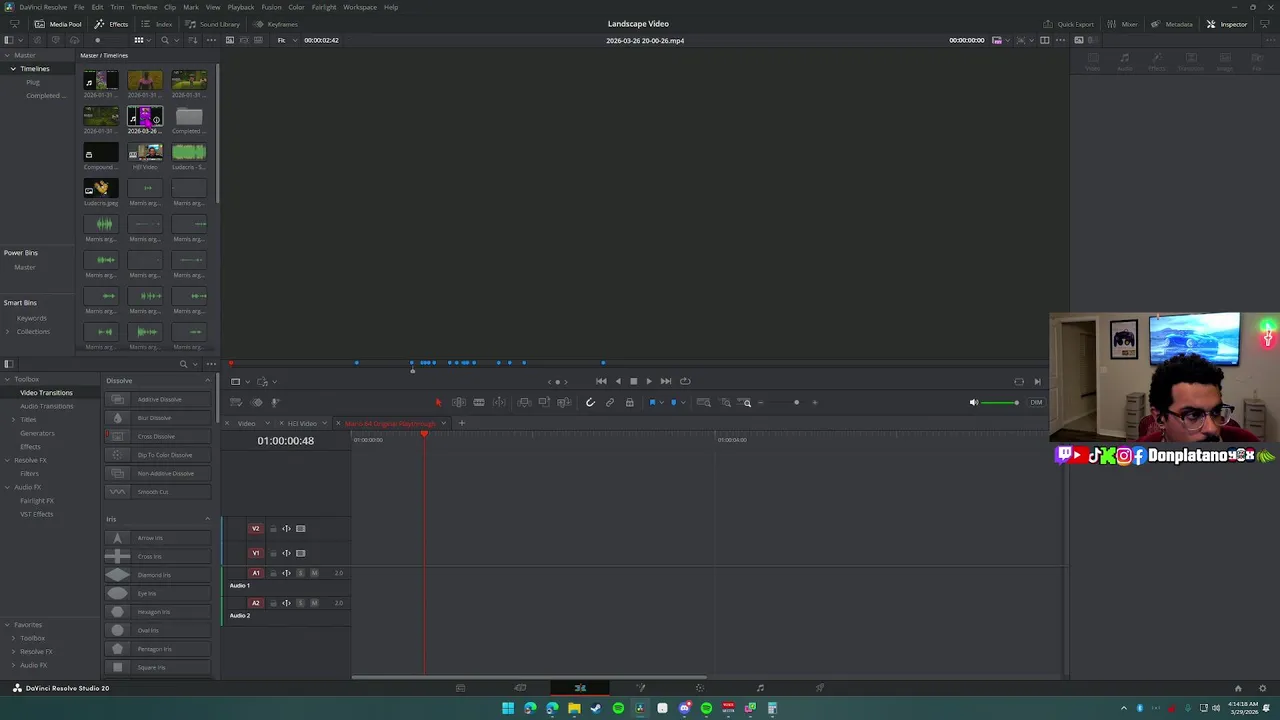Open the File menu
This screenshot has height=720, width=1280.
(x=79, y=7)
